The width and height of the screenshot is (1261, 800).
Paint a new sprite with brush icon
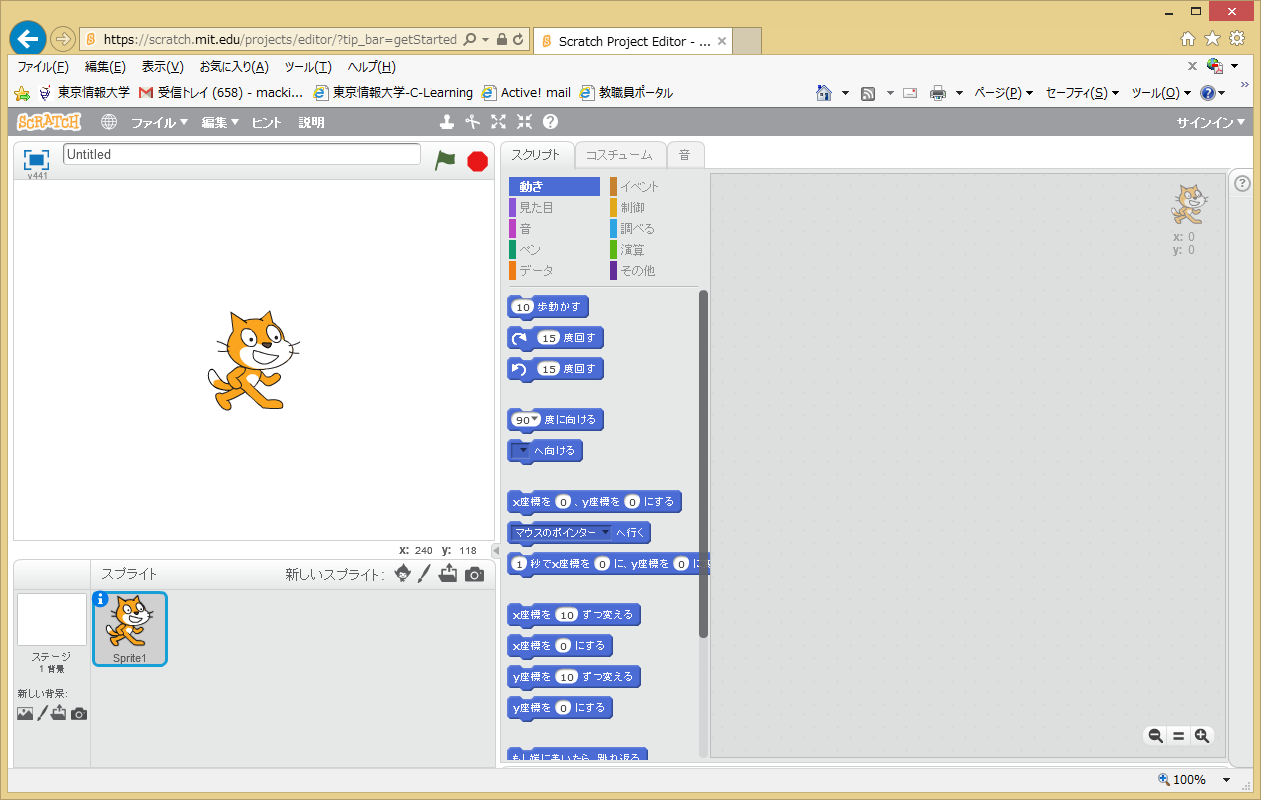(424, 574)
